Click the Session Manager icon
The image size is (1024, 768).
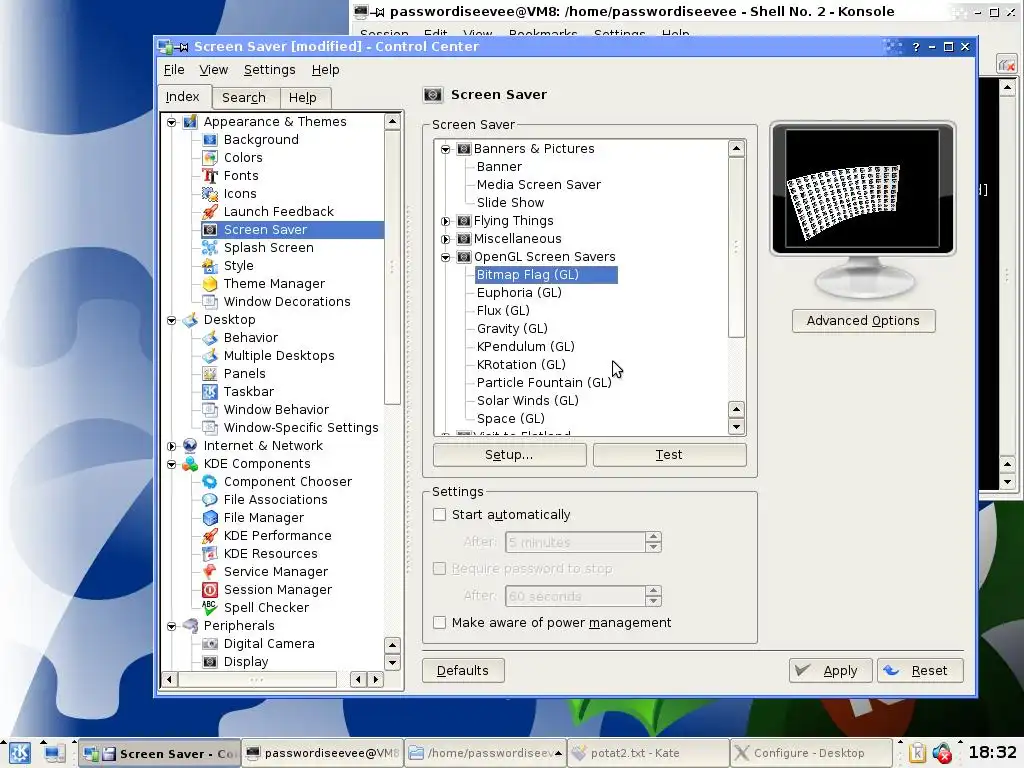(210, 590)
